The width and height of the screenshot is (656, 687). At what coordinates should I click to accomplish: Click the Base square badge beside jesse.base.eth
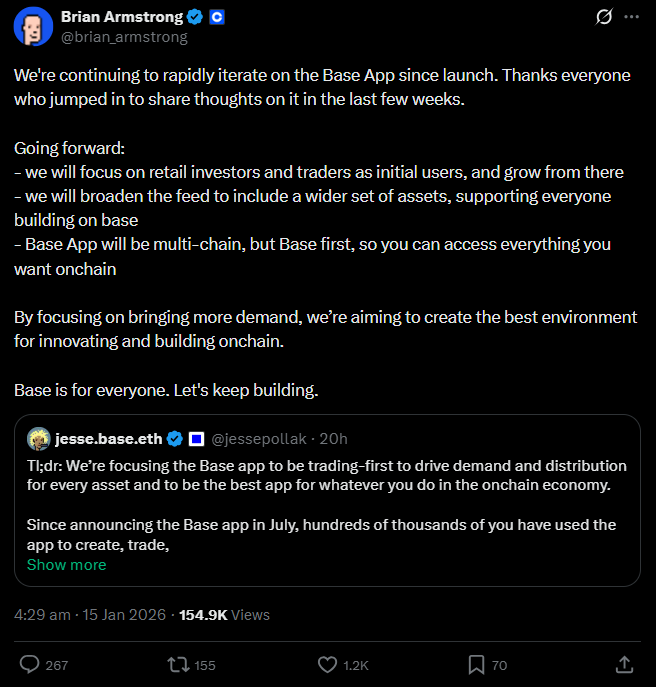click(x=196, y=439)
